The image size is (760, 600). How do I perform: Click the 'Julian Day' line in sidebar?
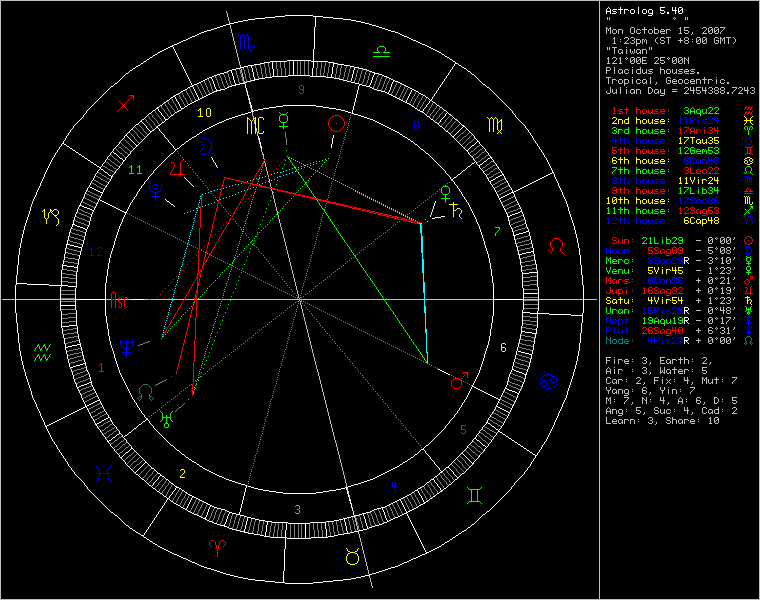680,90
